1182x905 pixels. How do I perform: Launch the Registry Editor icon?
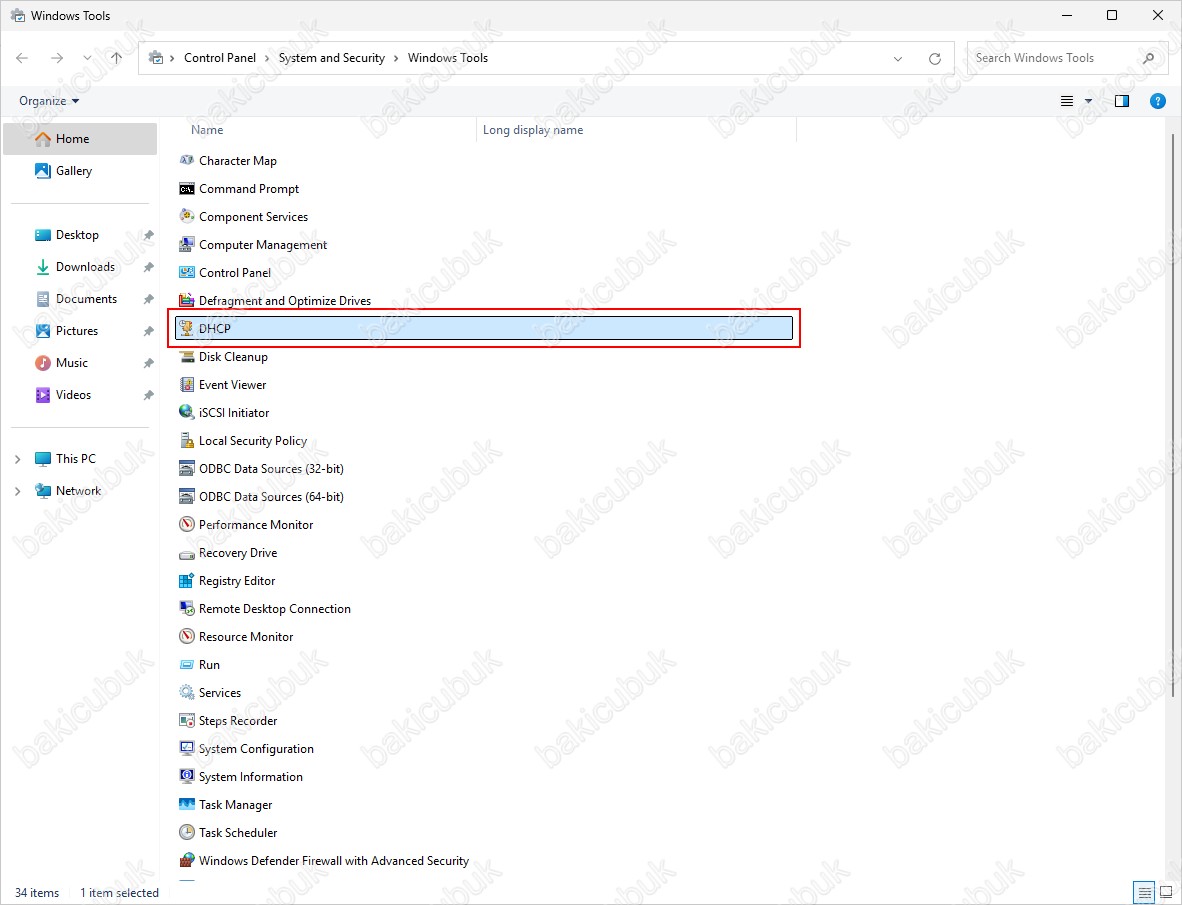tap(186, 580)
